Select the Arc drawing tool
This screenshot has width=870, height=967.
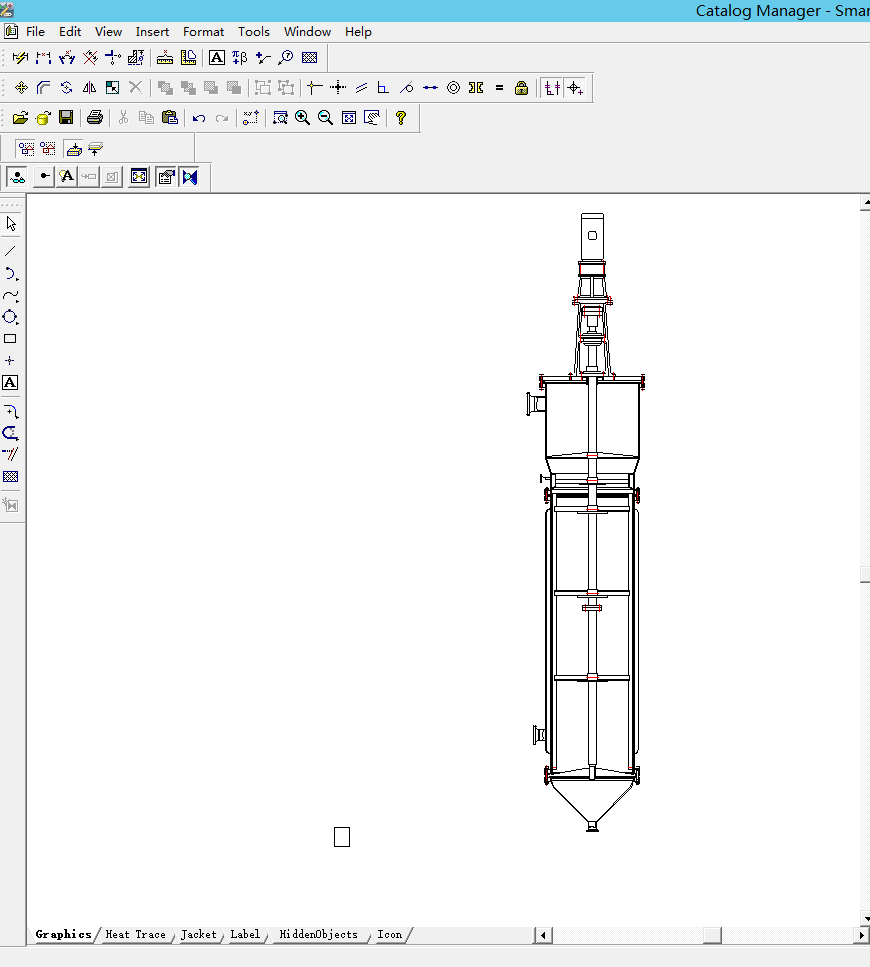pyautogui.click(x=10, y=274)
